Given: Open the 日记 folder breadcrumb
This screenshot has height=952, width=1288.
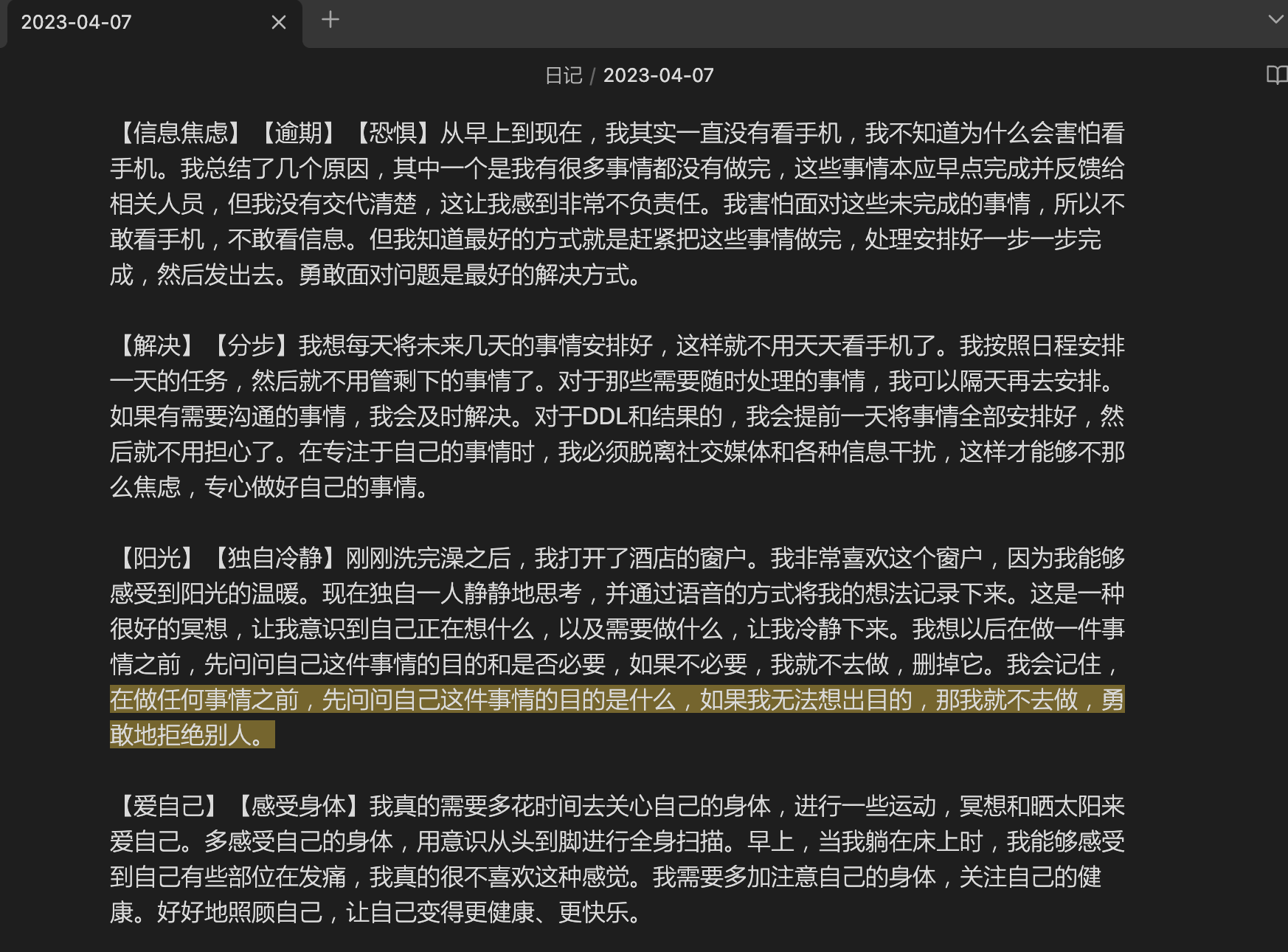Looking at the screenshot, I should [564, 75].
